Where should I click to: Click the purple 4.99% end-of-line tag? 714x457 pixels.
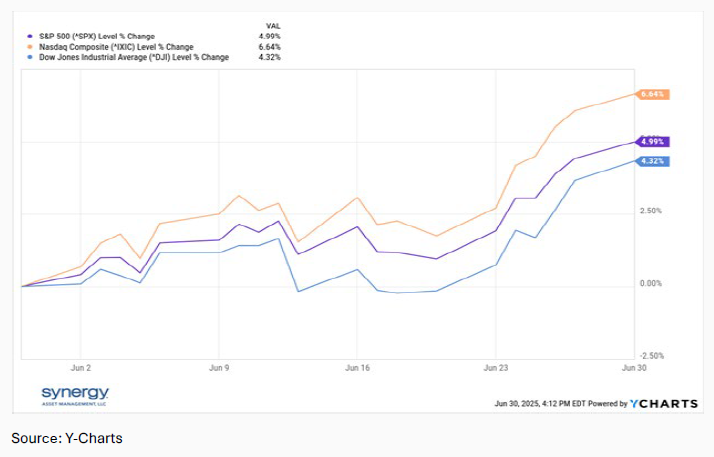click(x=652, y=142)
